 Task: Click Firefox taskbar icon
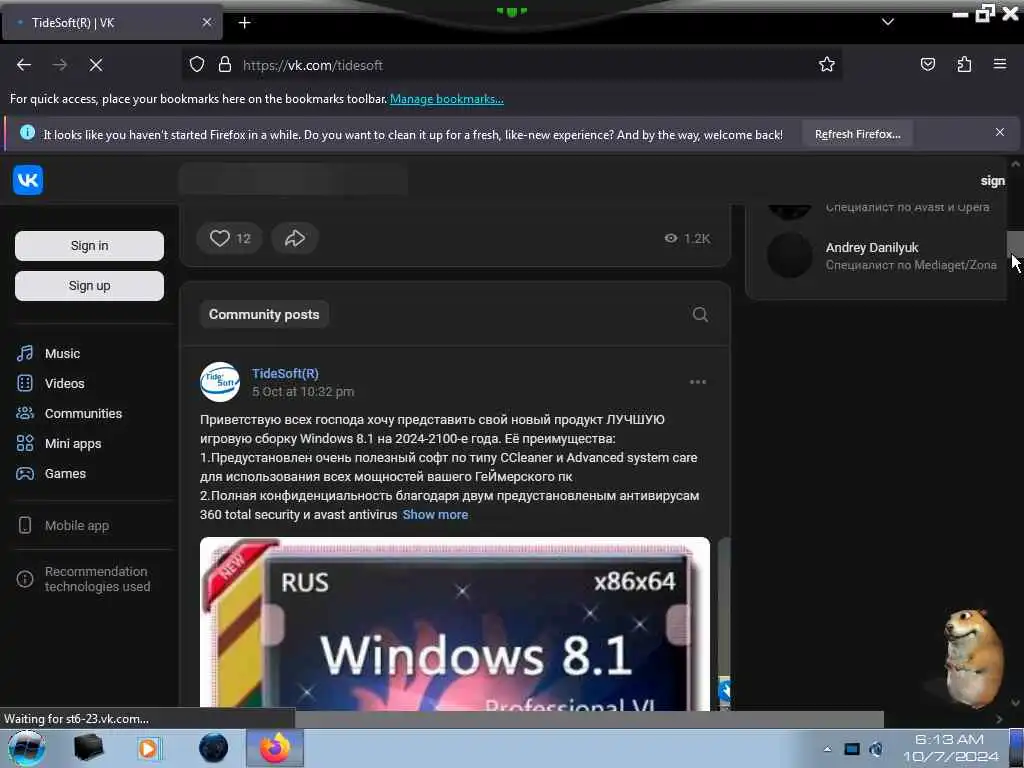pyautogui.click(x=275, y=748)
